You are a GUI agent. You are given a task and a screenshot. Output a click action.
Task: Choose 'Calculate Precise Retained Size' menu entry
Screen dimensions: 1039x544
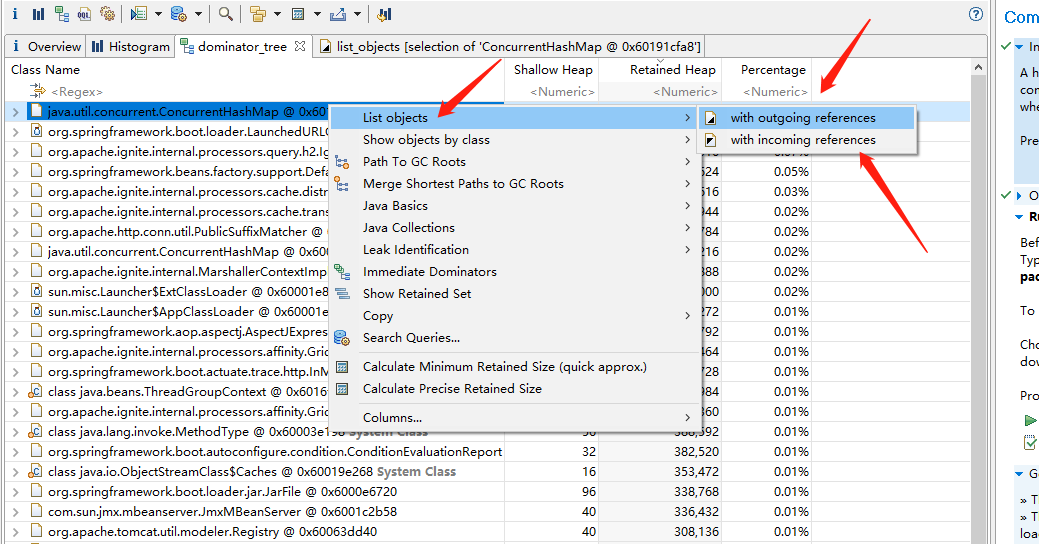tap(451, 389)
